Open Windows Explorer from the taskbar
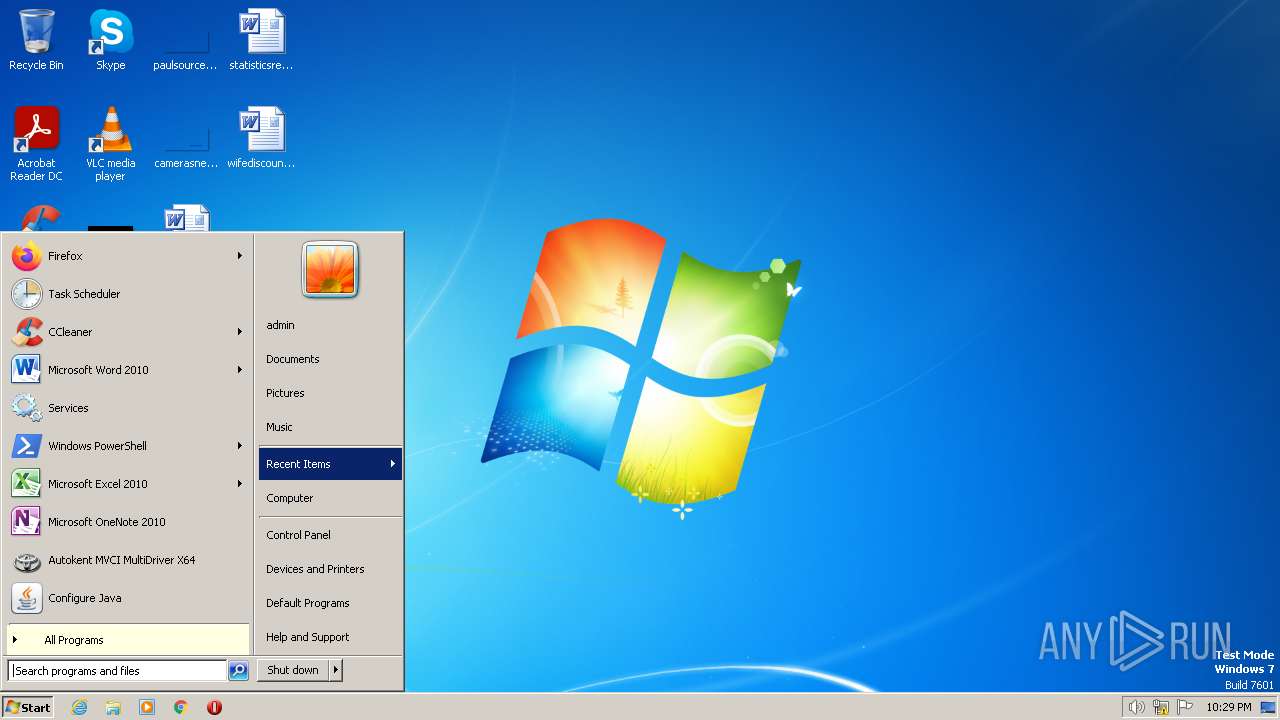Image resolution: width=1280 pixels, height=720 pixels. pos(113,707)
